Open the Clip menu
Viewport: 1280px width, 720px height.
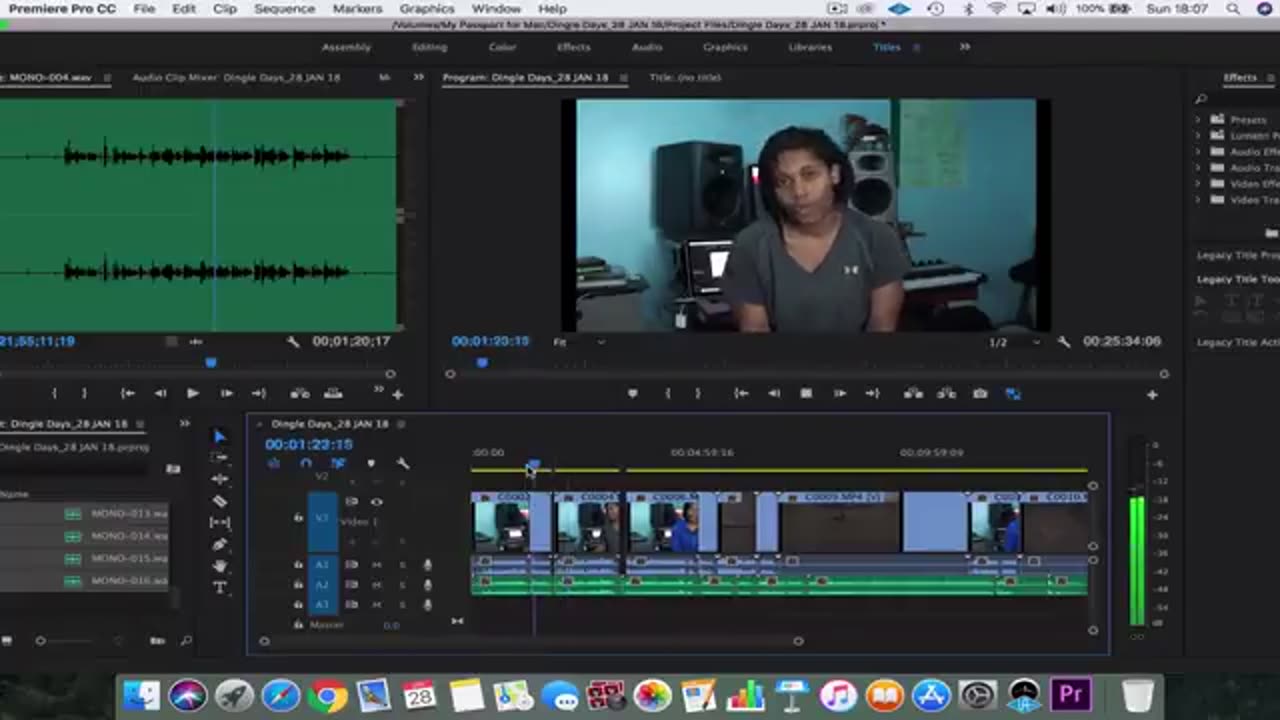(225, 9)
